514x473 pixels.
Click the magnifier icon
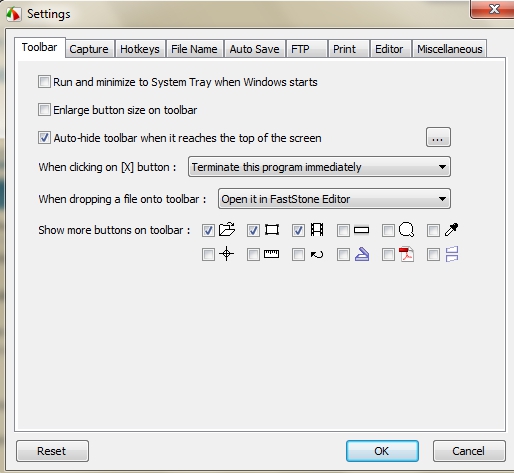pos(406,230)
